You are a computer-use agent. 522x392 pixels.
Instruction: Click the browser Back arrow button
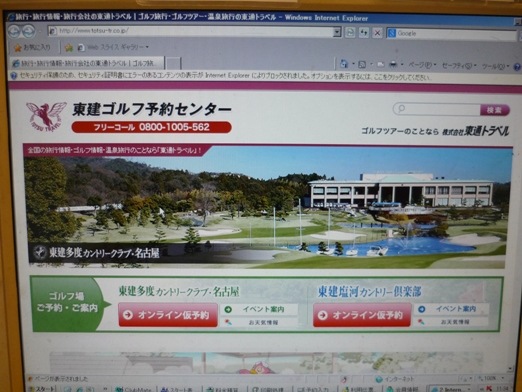14,32
